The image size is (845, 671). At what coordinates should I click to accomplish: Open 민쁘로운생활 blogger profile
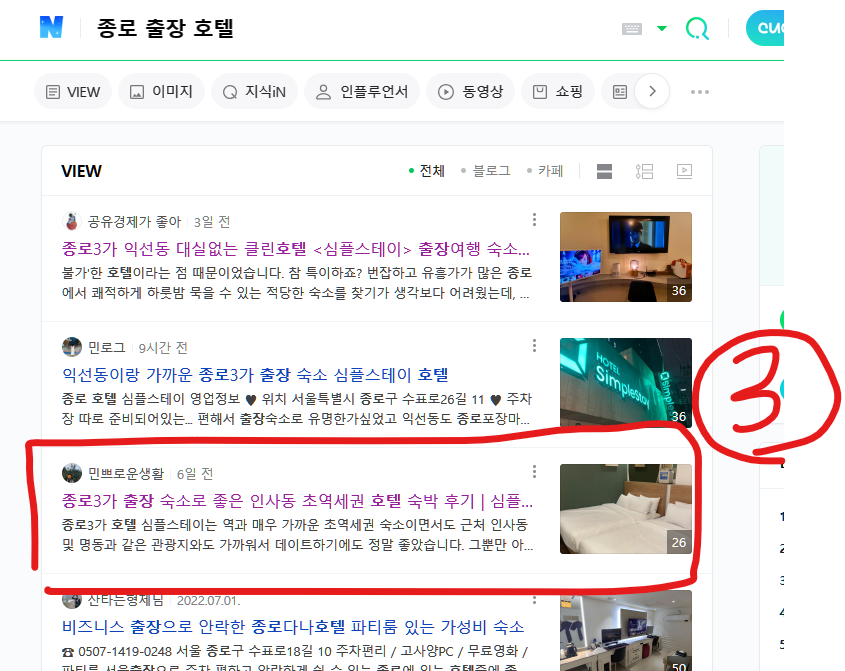click(x=126, y=474)
